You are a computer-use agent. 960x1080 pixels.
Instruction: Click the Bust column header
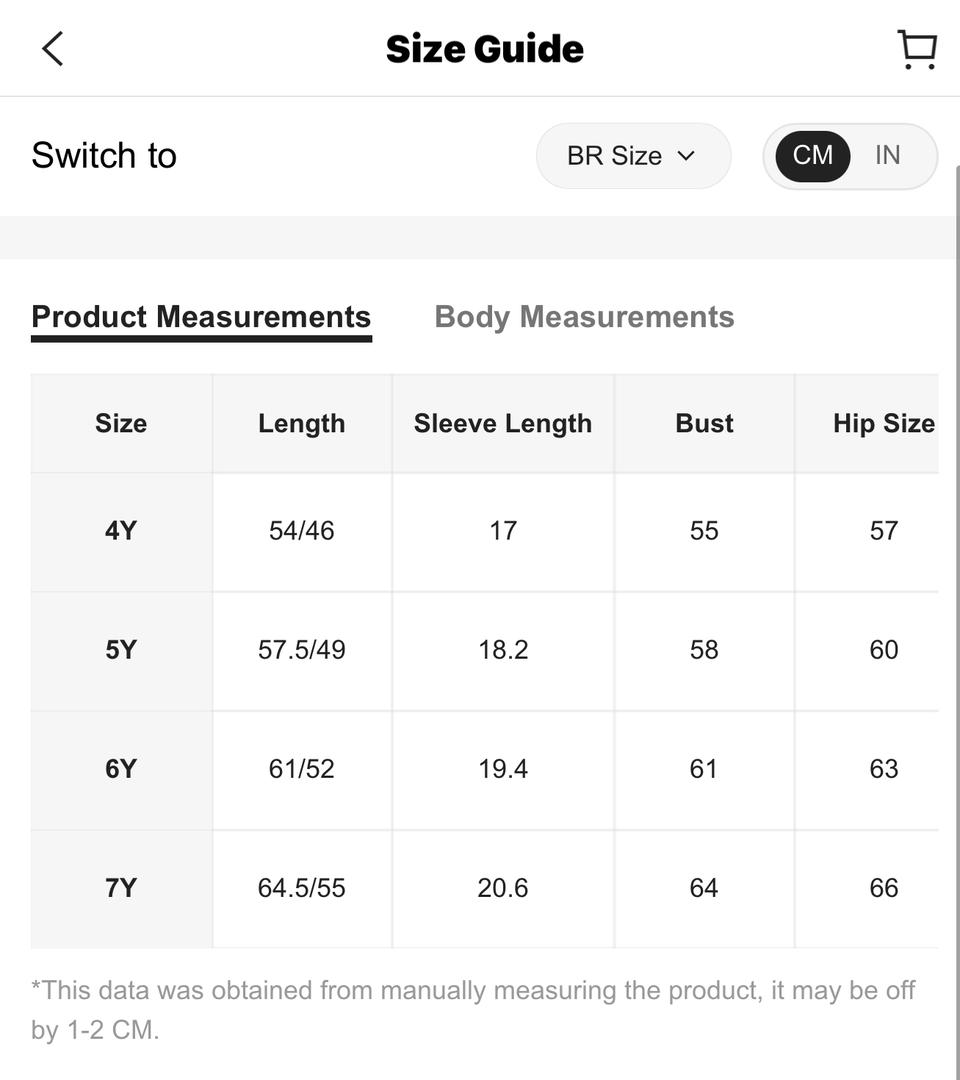tap(704, 423)
